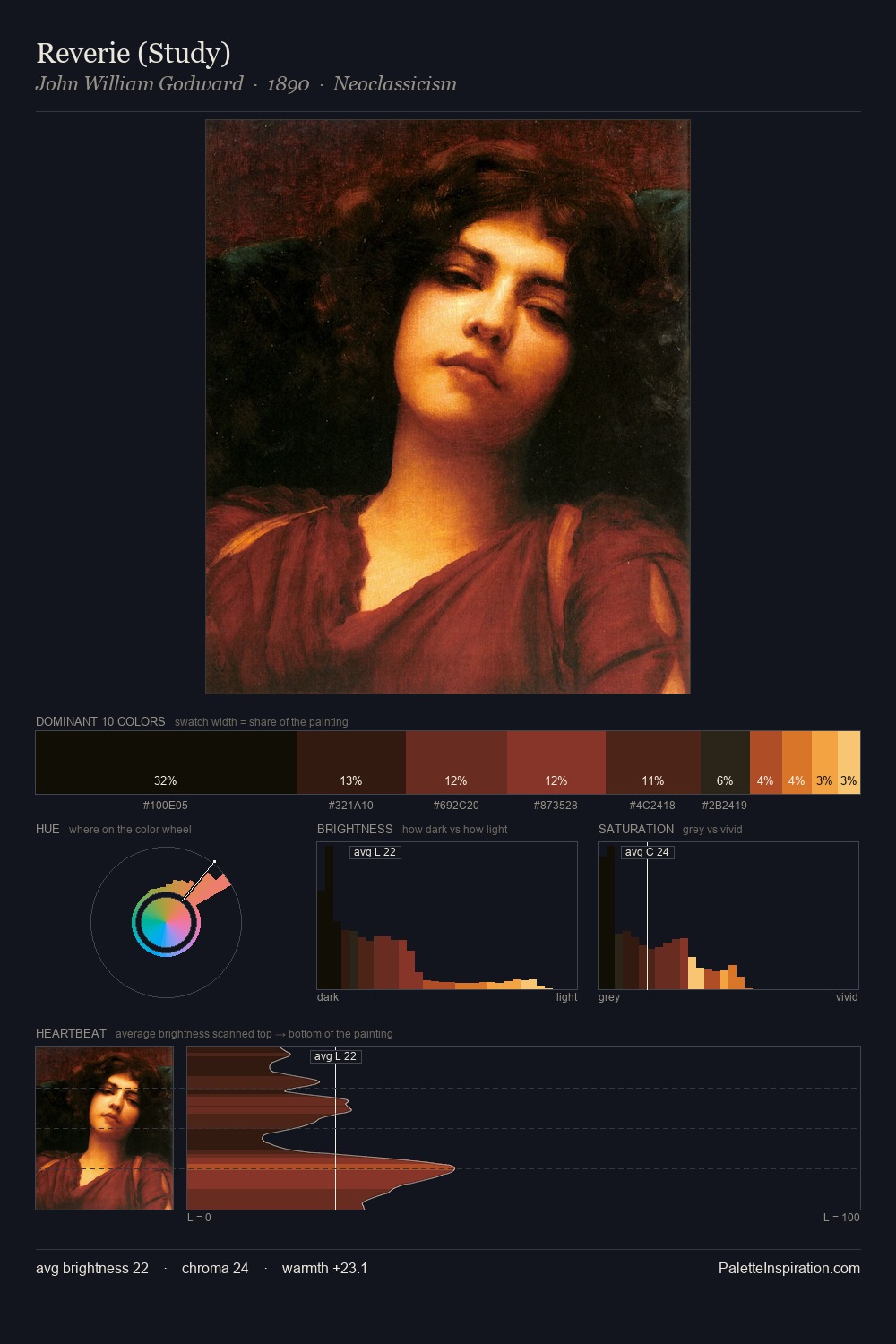Select the 11% swatch #4C2418
This screenshot has width=896, height=1344.
pos(653,762)
